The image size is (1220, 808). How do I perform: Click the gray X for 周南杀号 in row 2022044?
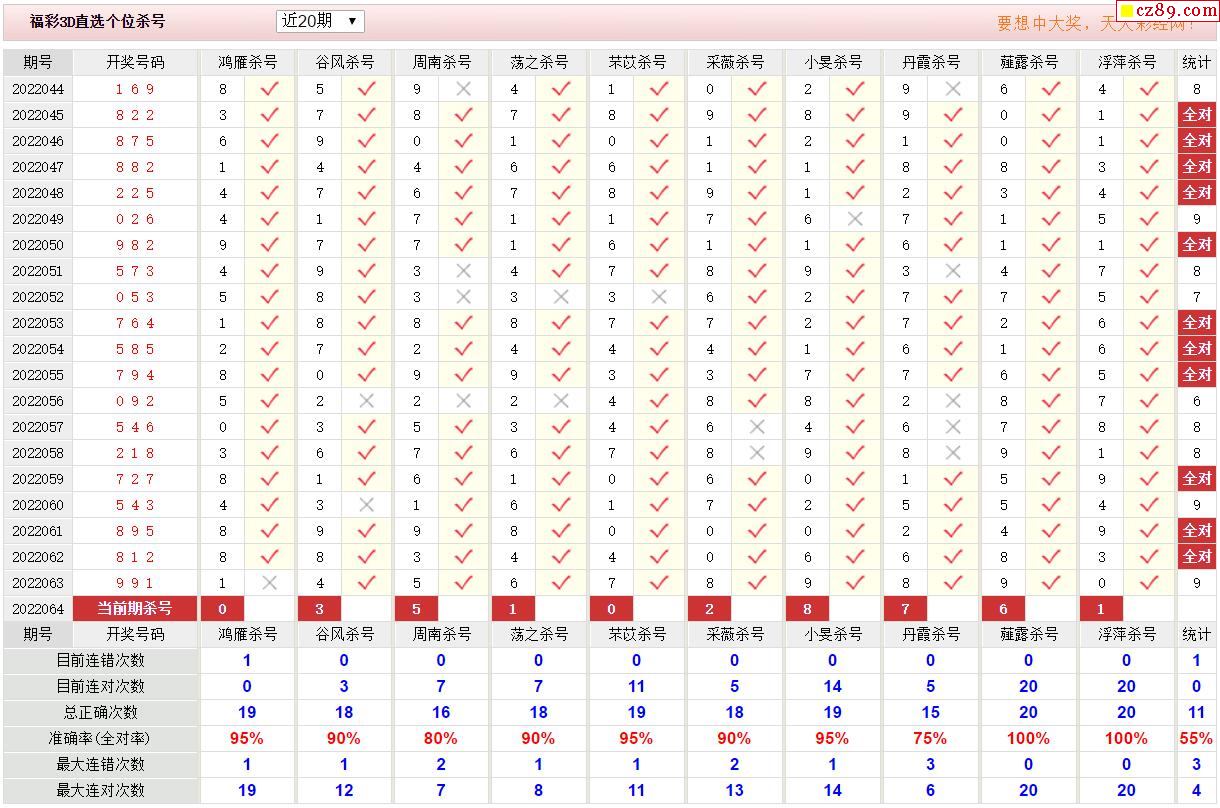(x=463, y=89)
